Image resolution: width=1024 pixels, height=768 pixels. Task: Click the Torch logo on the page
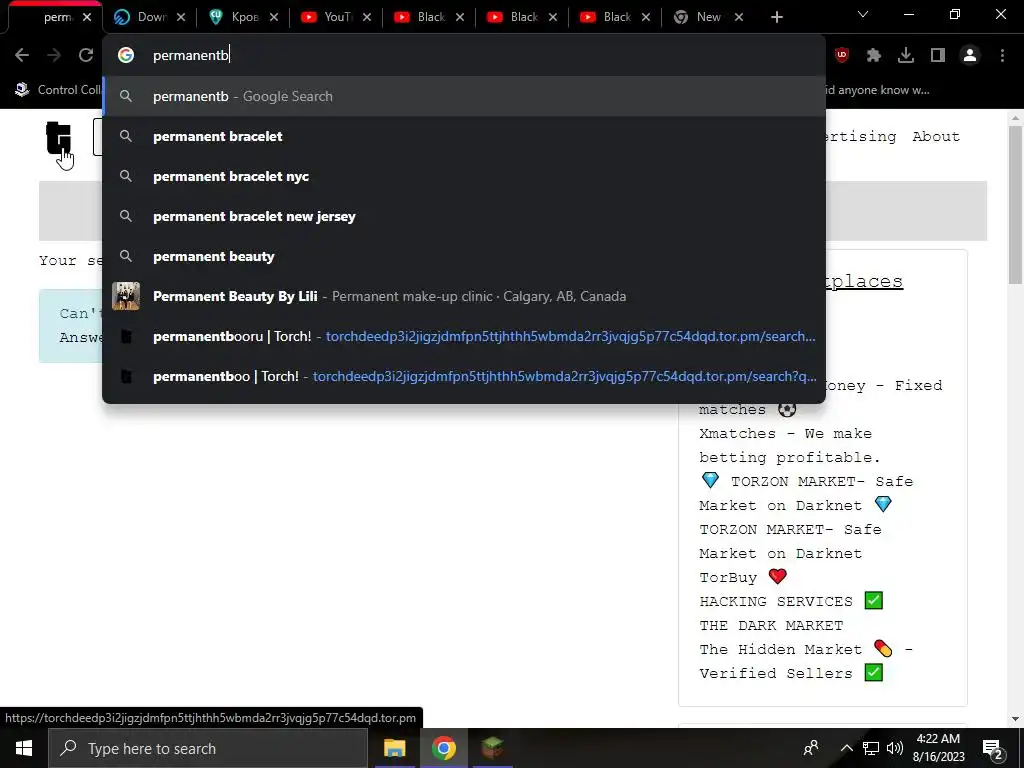click(59, 138)
